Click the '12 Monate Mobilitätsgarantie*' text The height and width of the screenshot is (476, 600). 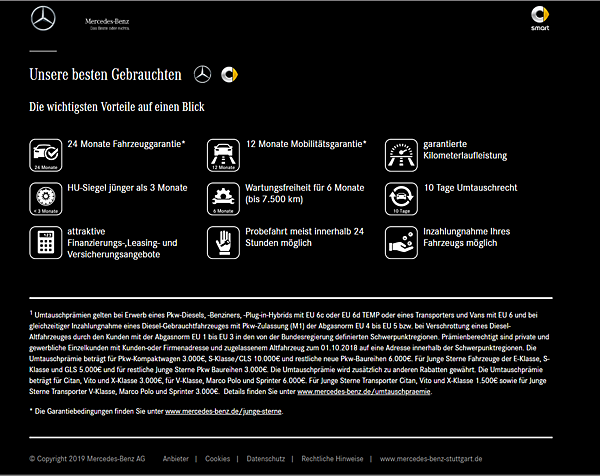click(x=306, y=144)
